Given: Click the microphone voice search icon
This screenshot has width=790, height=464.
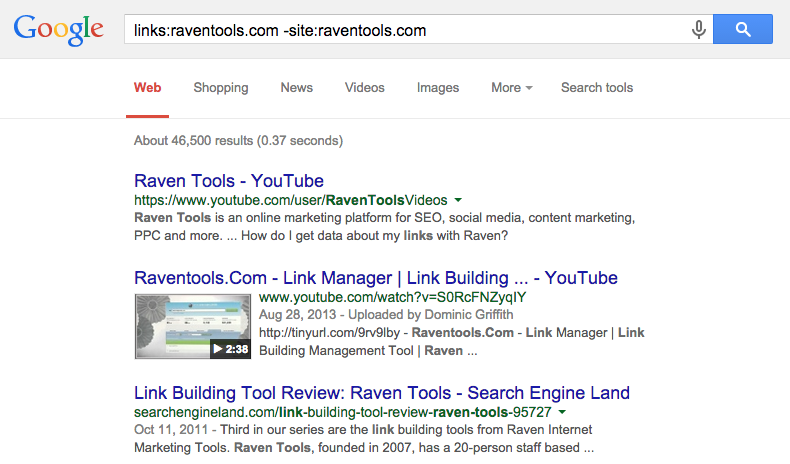Looking at the screenshot, I should 698,29.
